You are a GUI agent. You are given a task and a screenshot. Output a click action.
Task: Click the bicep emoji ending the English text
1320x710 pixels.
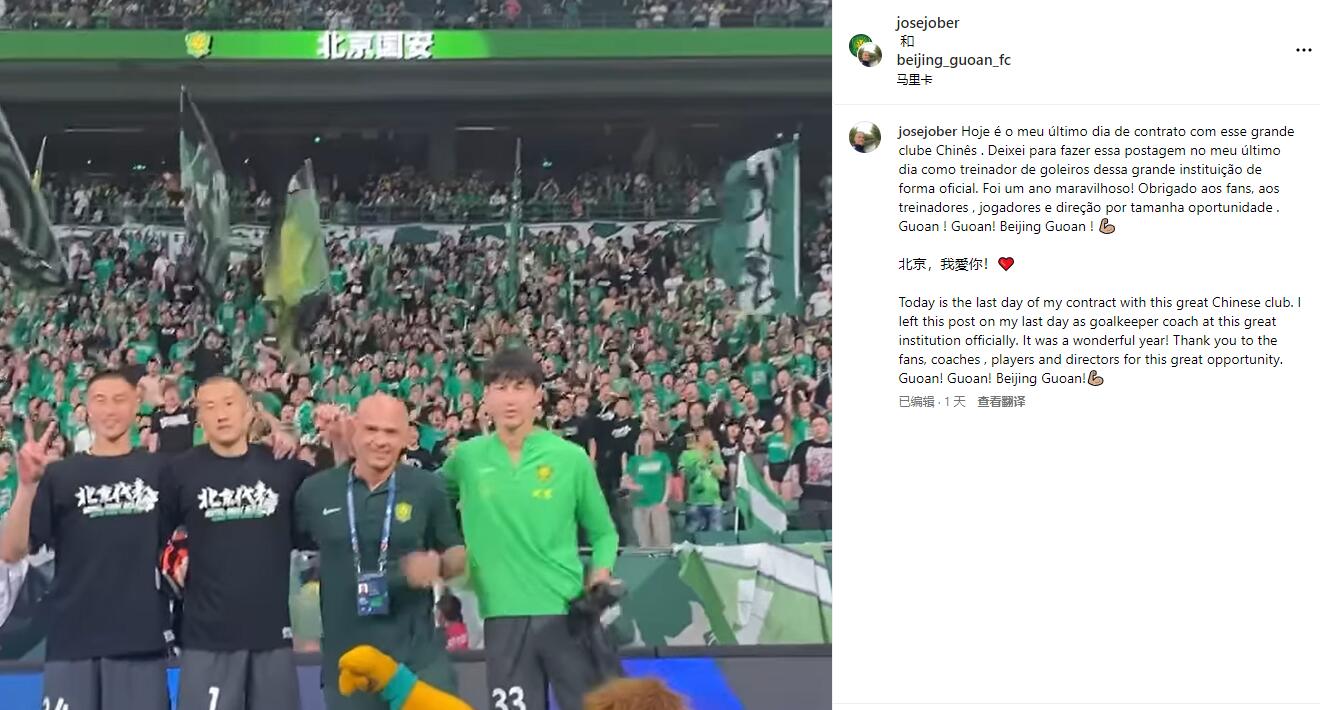click(1095, 378)
